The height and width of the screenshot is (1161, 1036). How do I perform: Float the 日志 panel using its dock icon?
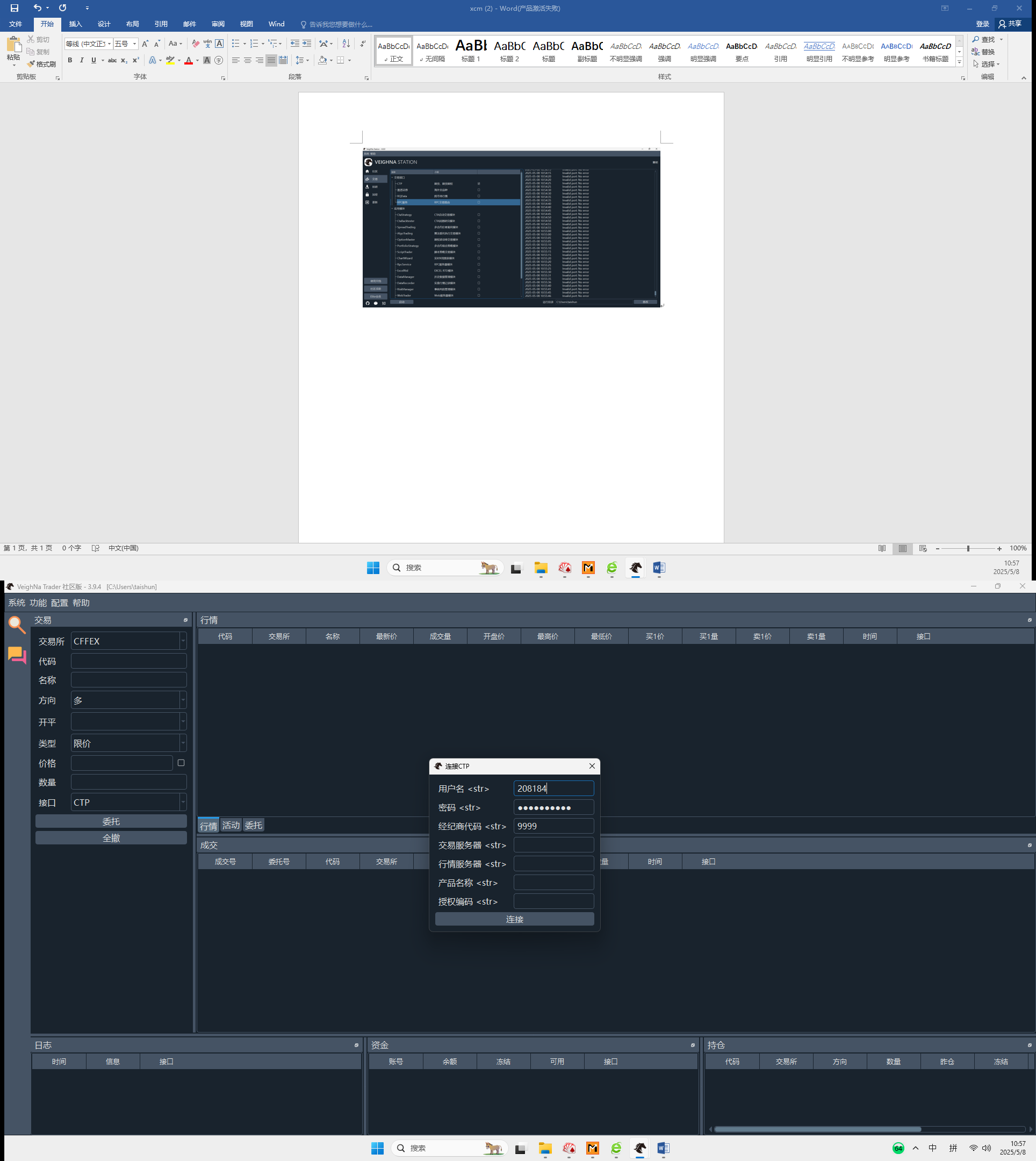(356, 1045)
